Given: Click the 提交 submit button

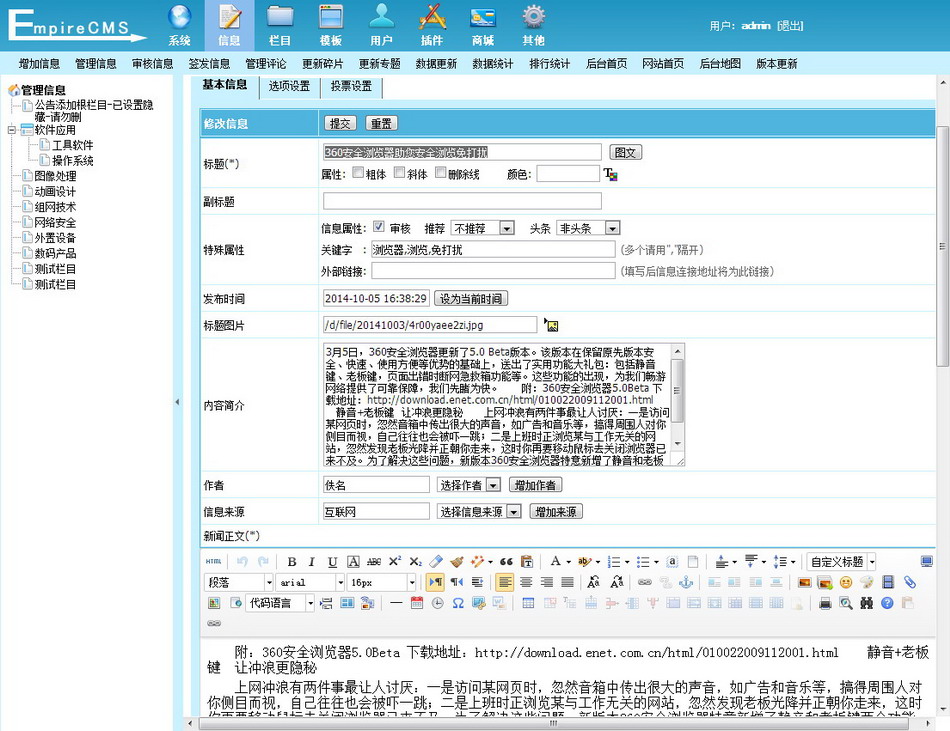Looking at the screenshot, I should pos(340,123).
